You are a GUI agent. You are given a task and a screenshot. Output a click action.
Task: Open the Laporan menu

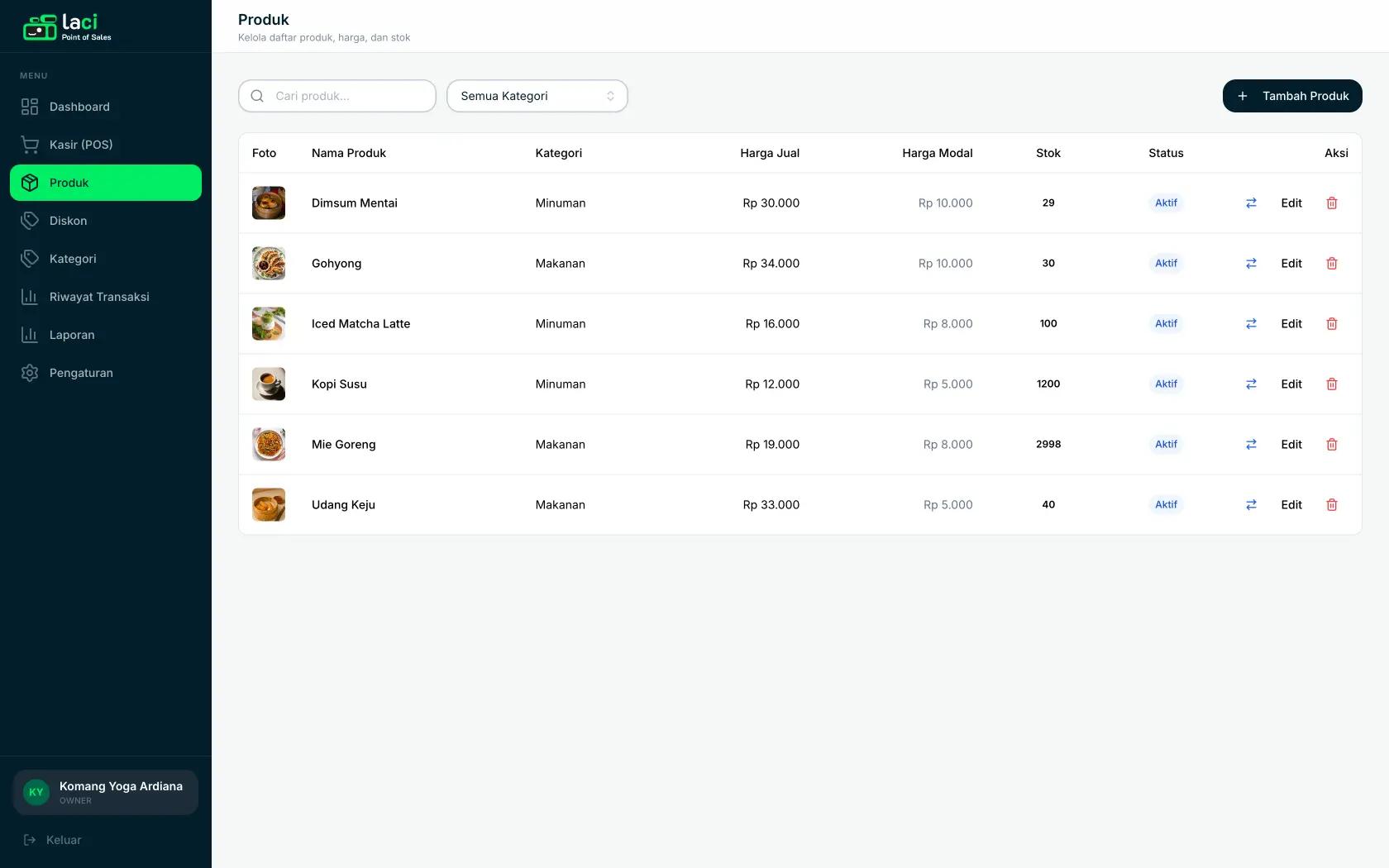106,335
